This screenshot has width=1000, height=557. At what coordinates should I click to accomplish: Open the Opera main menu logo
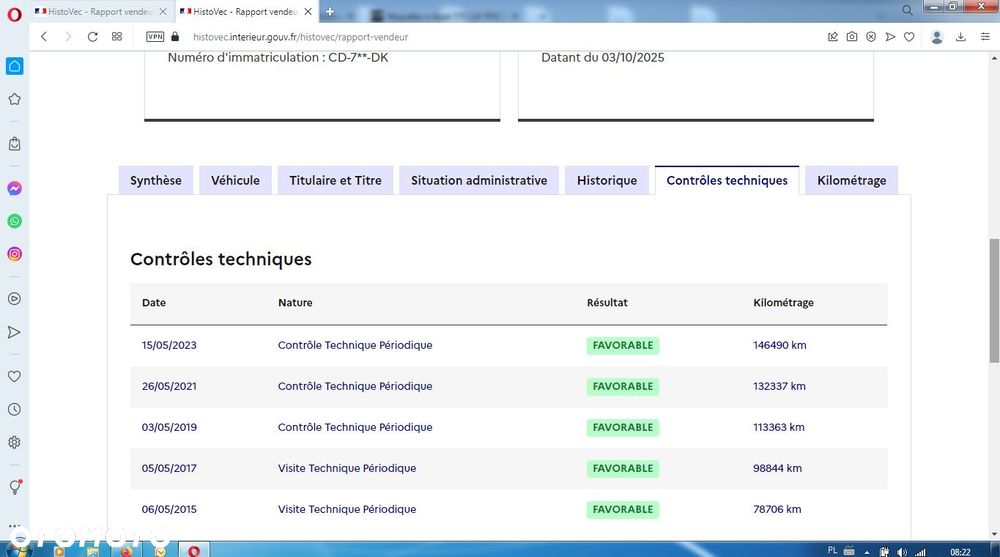[14, 14]
